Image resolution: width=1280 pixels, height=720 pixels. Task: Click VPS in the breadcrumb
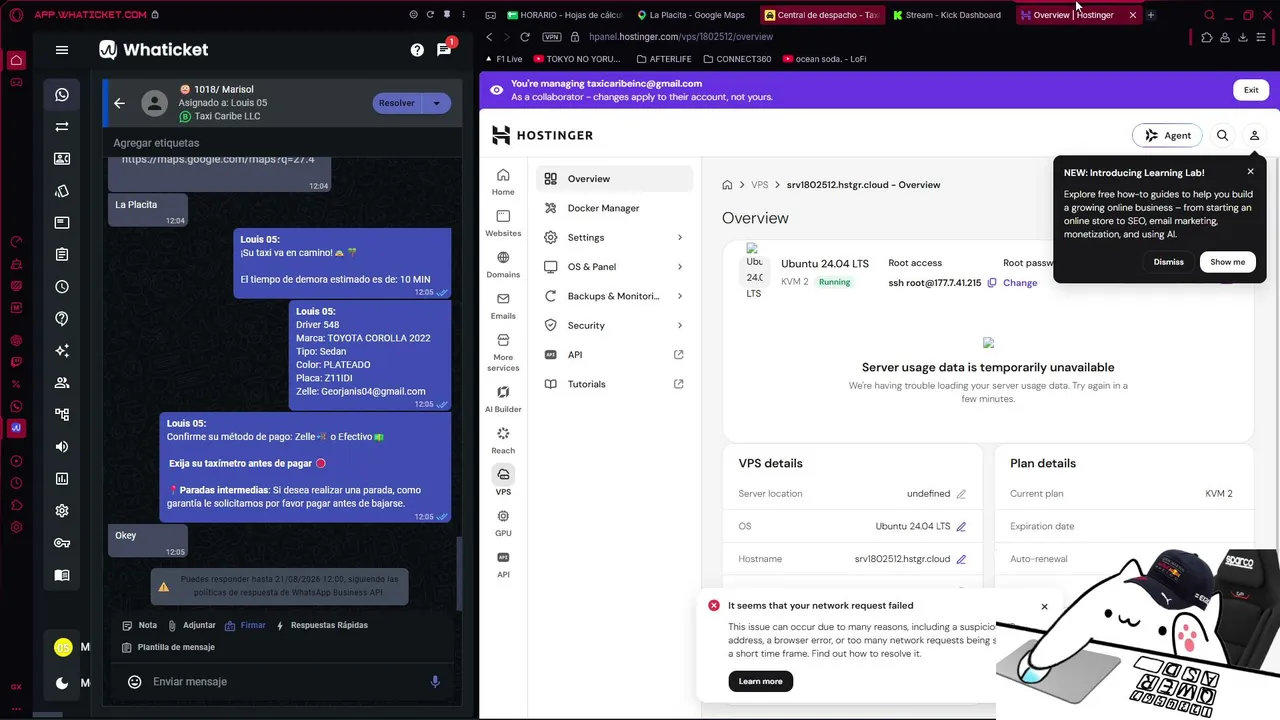tap(760, 185)
